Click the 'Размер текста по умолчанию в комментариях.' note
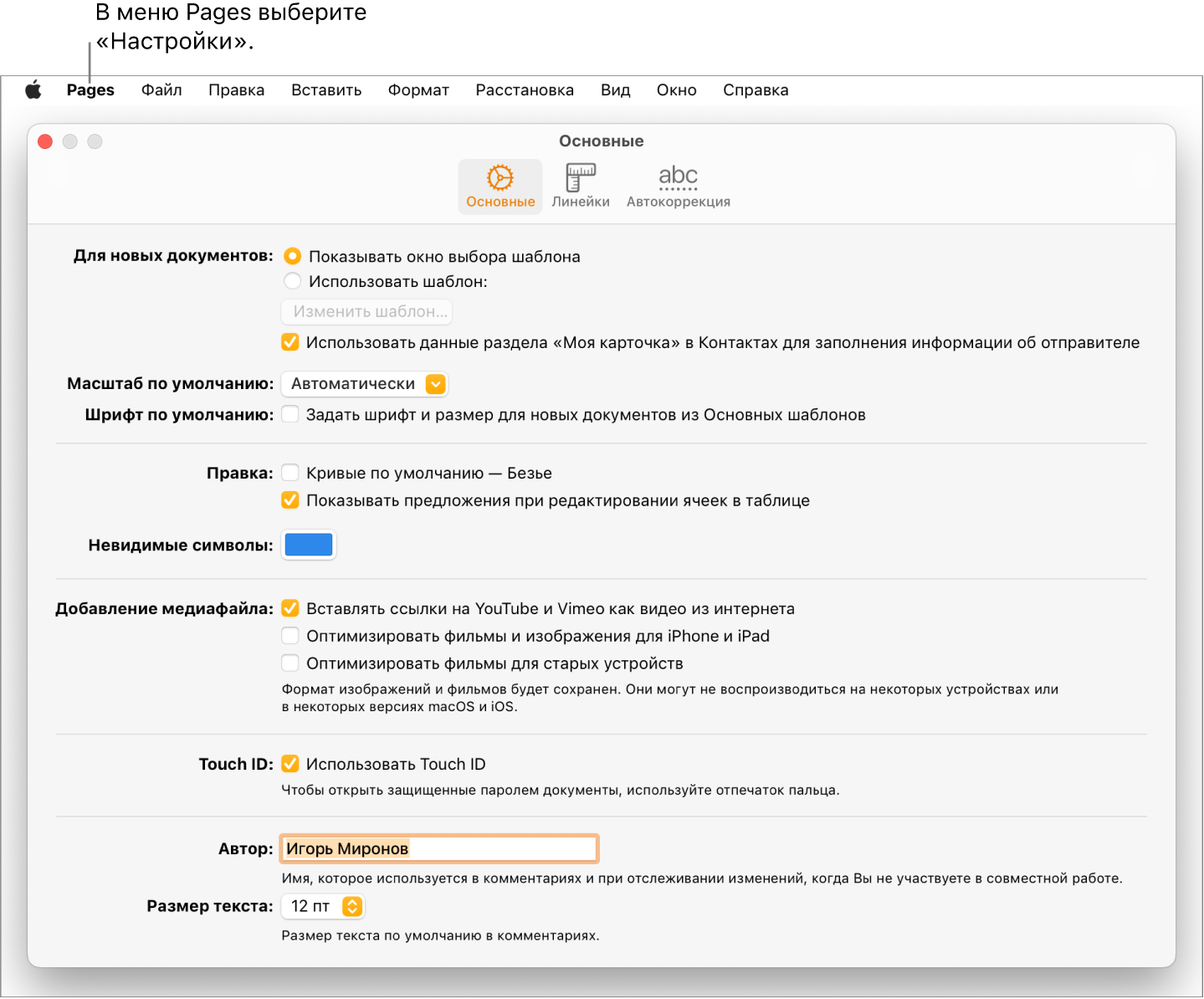This screenshot has width=1204, height=999. tap(440, 935)
